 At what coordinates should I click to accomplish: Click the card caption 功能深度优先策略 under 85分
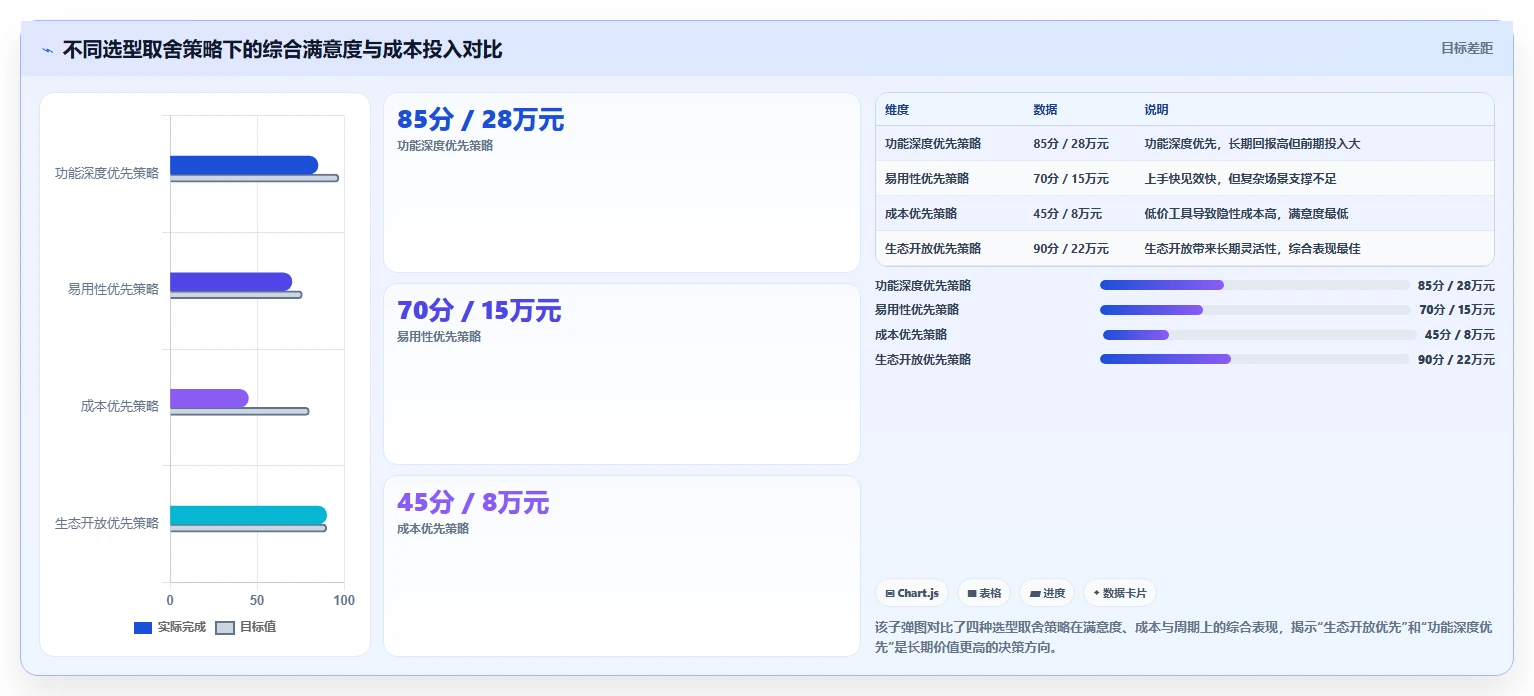(x=445, y=146)
